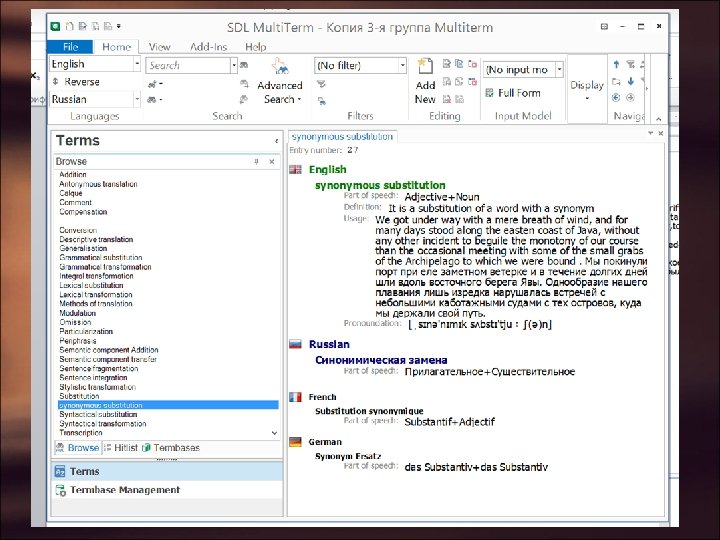Switch to the Browse bottom tab

pyautogui.click(x=78, y=448)
